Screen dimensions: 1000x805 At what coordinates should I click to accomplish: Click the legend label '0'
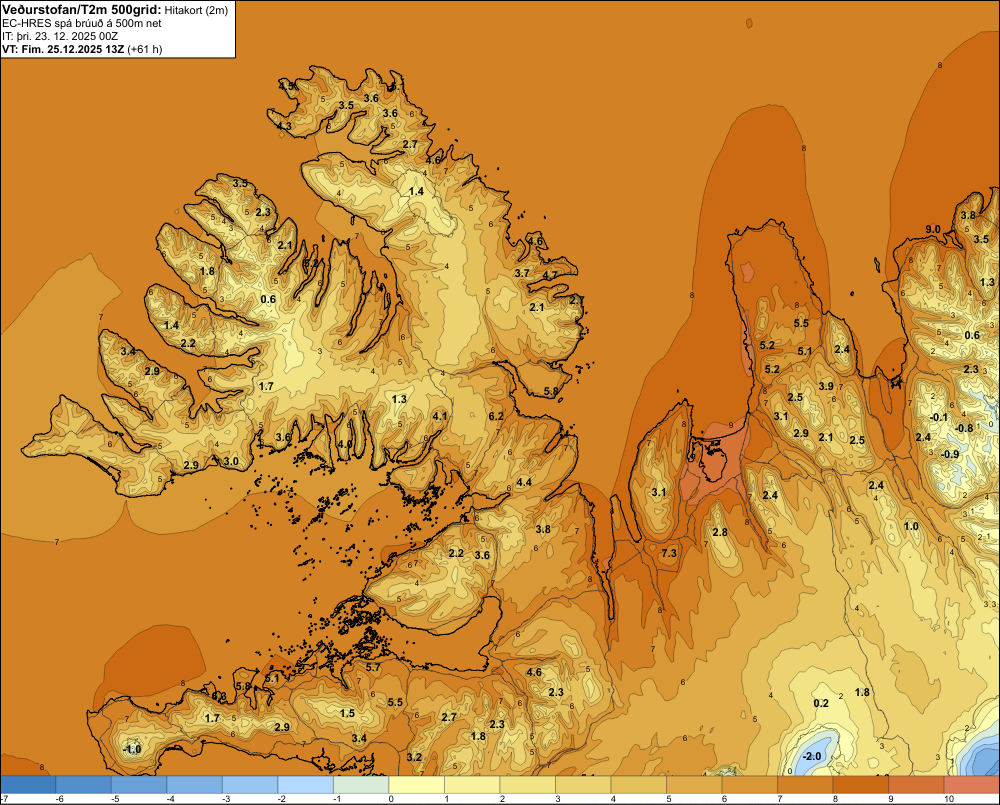point(391,799)
